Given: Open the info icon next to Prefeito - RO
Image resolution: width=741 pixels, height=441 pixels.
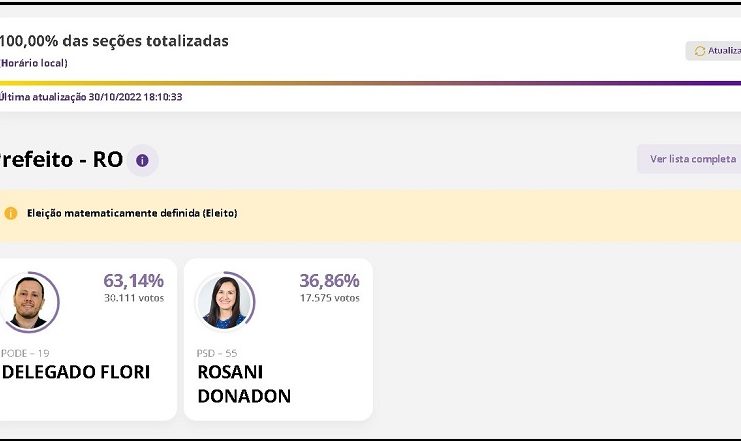Looking at the screenshot, I should (142, 160).
